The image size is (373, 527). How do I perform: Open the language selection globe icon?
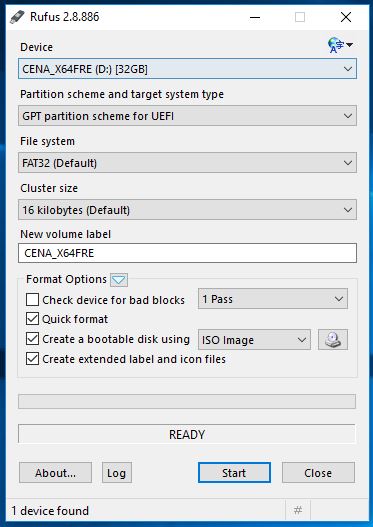point(340,45)
